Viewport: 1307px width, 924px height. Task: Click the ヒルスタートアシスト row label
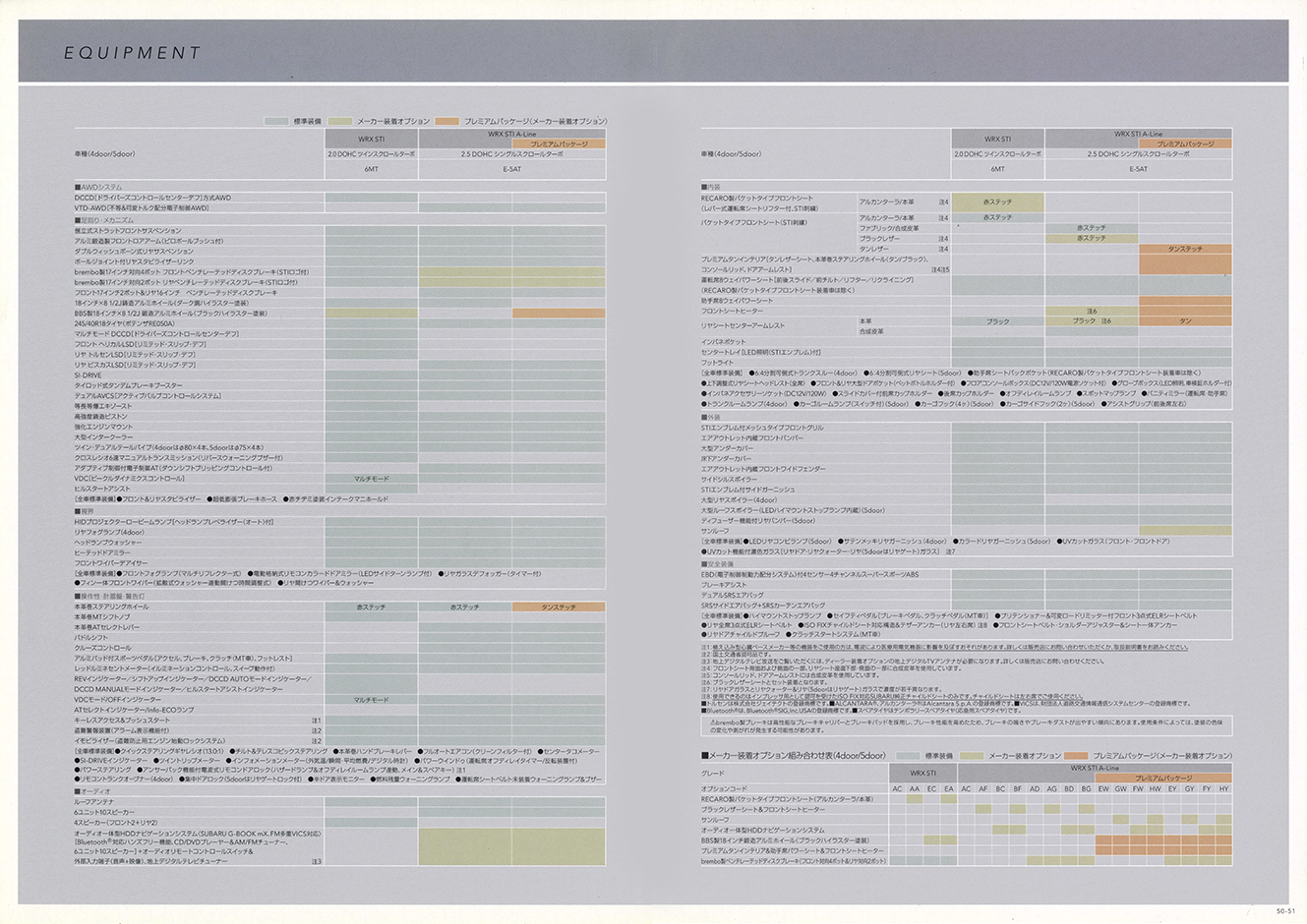102,489
